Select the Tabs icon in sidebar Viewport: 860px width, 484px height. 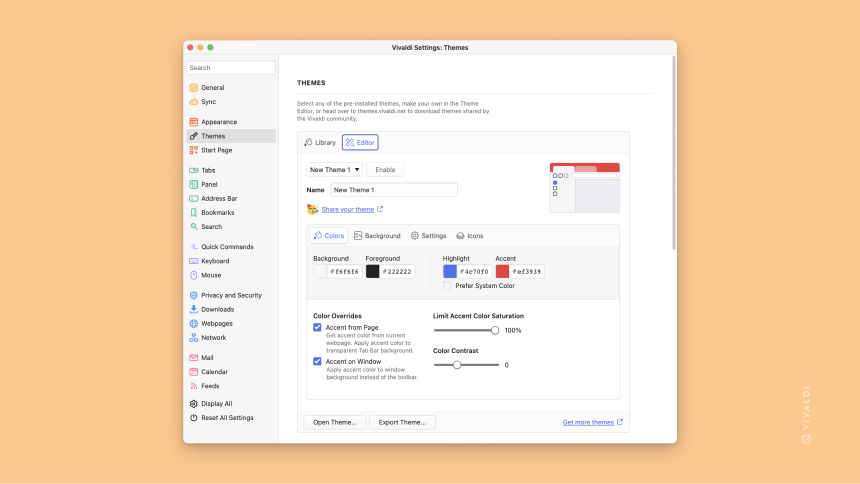pos(194,170)
